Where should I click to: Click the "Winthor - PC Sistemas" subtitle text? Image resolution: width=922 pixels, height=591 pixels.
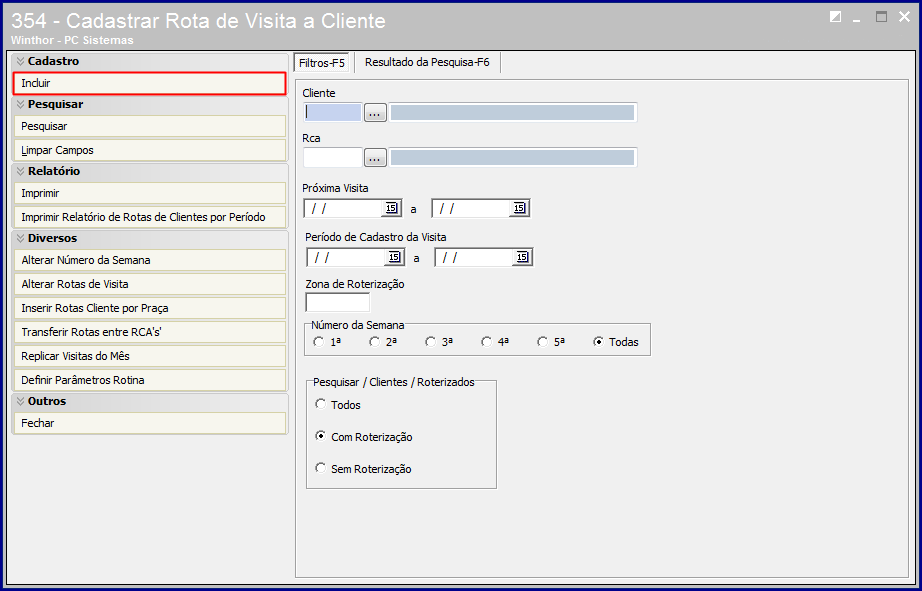click(x=72, y=41)
